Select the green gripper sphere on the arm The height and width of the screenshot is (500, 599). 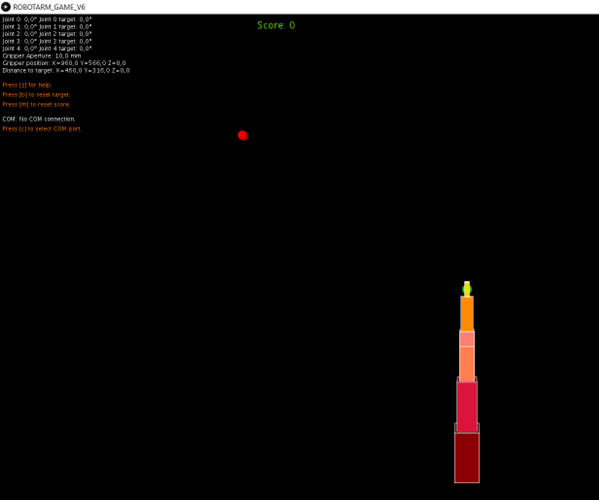467,290
